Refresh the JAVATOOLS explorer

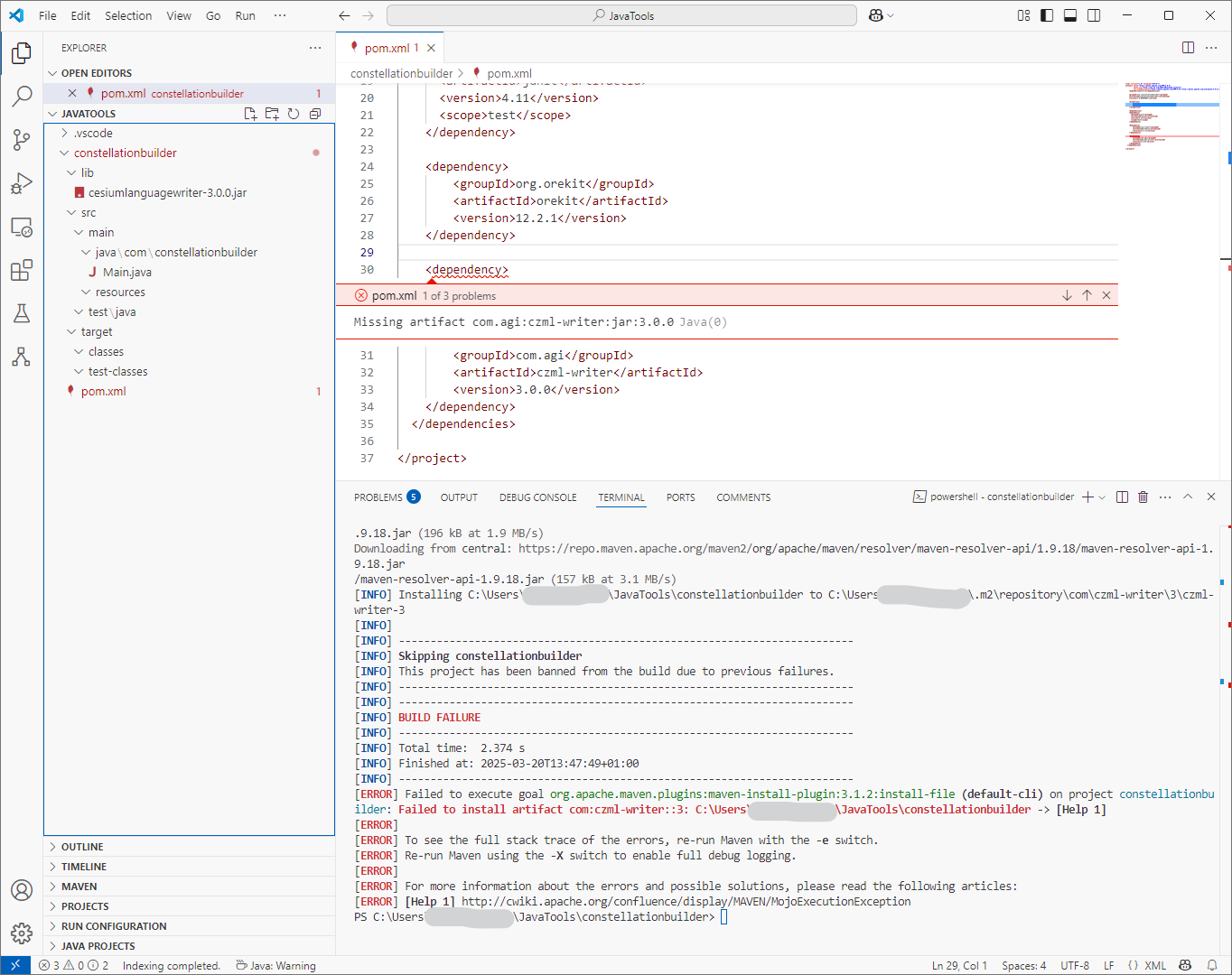[294, 114]
